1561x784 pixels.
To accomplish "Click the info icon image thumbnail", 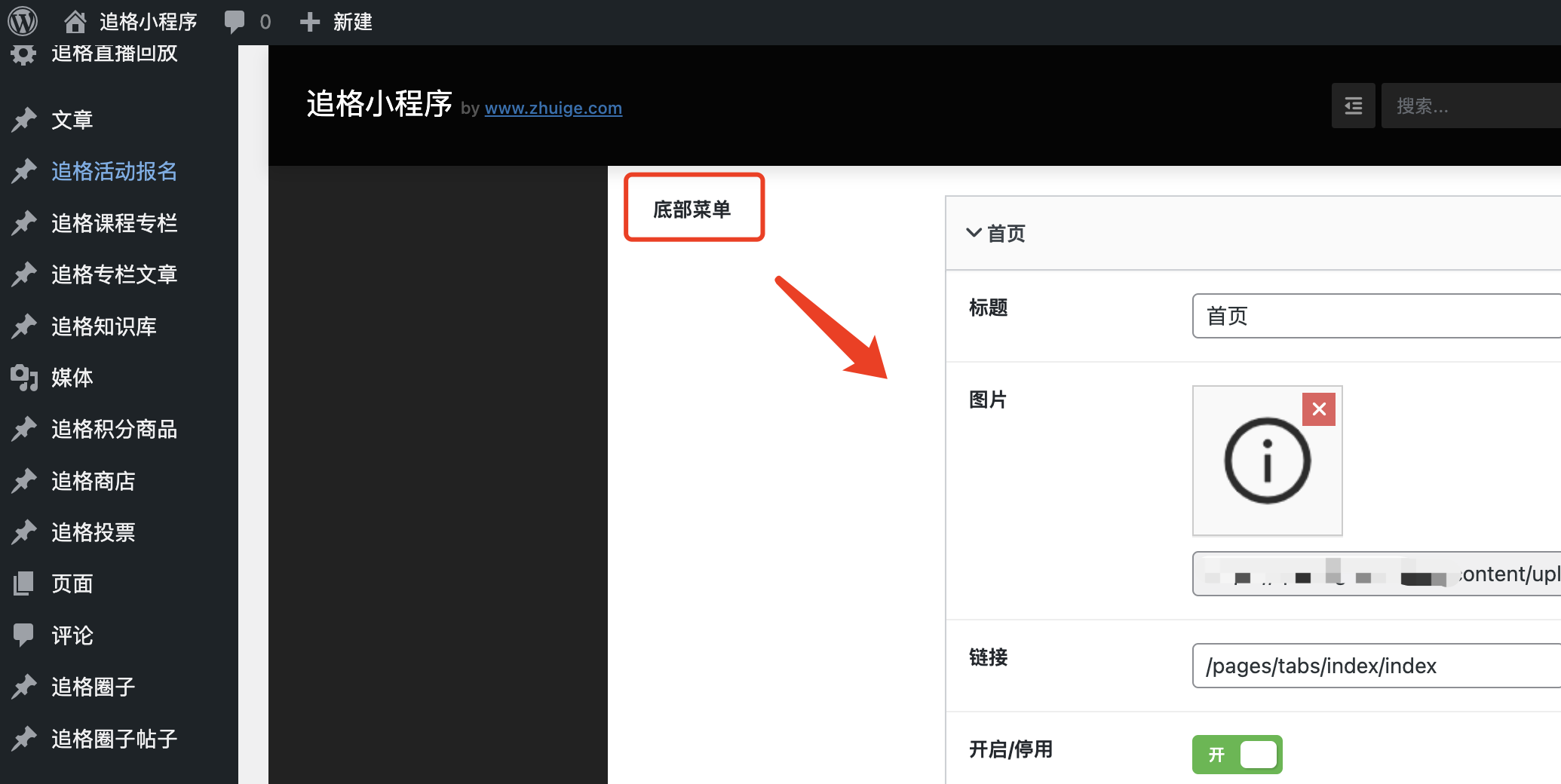I will click(x=1267, y=461).
